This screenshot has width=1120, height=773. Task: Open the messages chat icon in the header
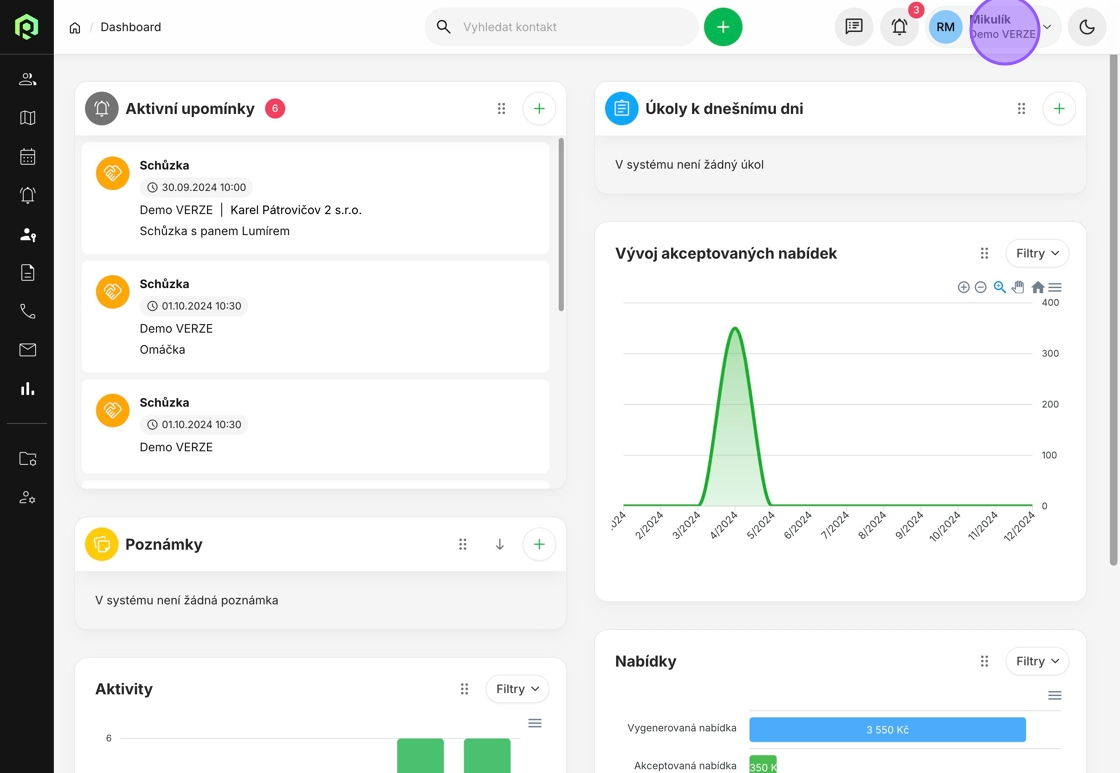click(x=854, y=27)
